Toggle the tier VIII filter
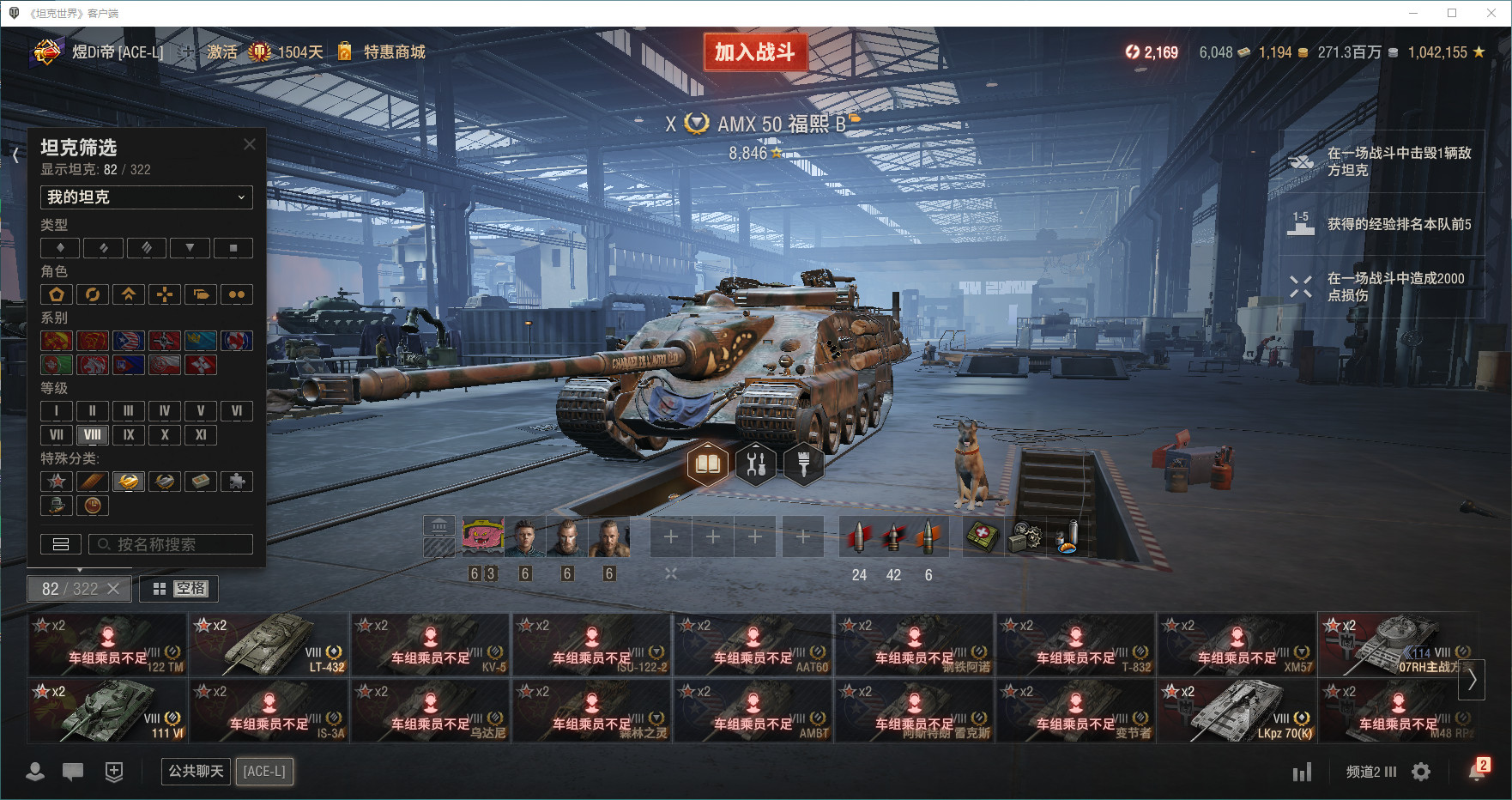 (x=93, y=434)
